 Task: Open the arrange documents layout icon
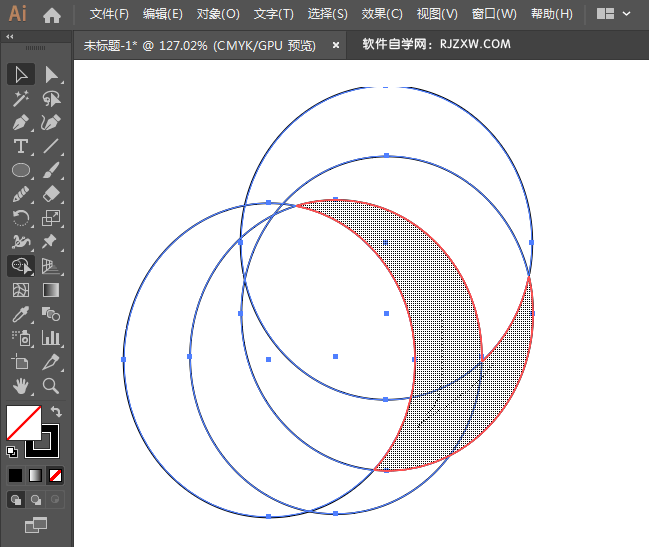coord(605,14)
